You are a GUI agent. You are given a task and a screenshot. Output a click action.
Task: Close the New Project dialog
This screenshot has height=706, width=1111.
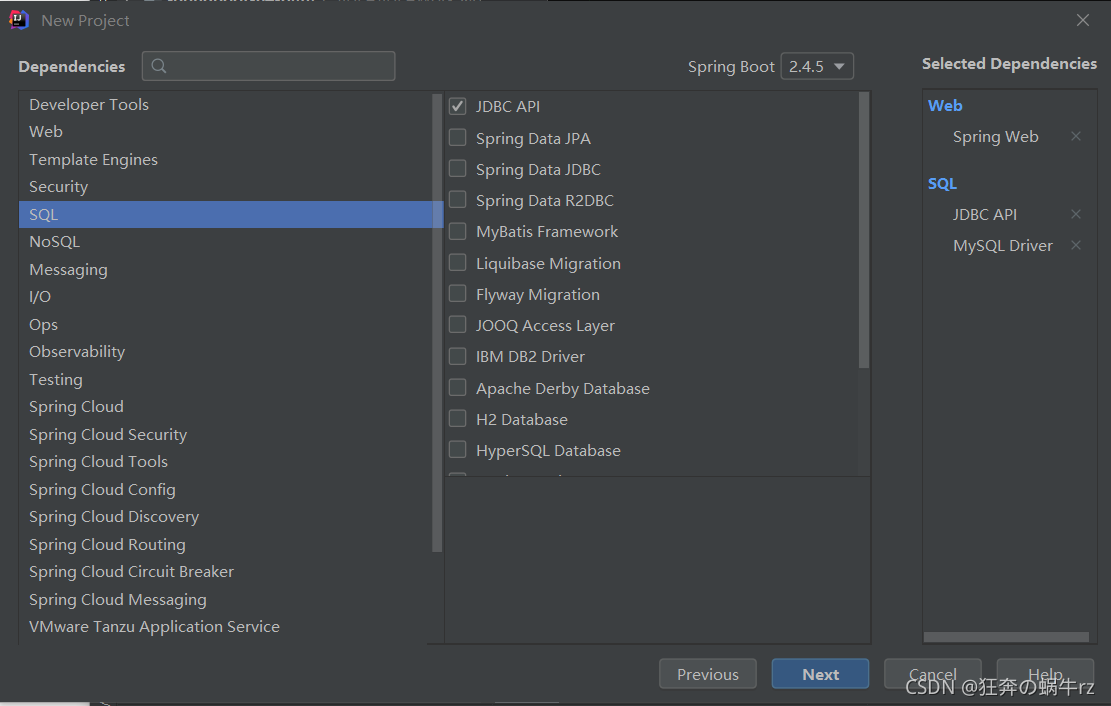click(x=1083, y=20)
